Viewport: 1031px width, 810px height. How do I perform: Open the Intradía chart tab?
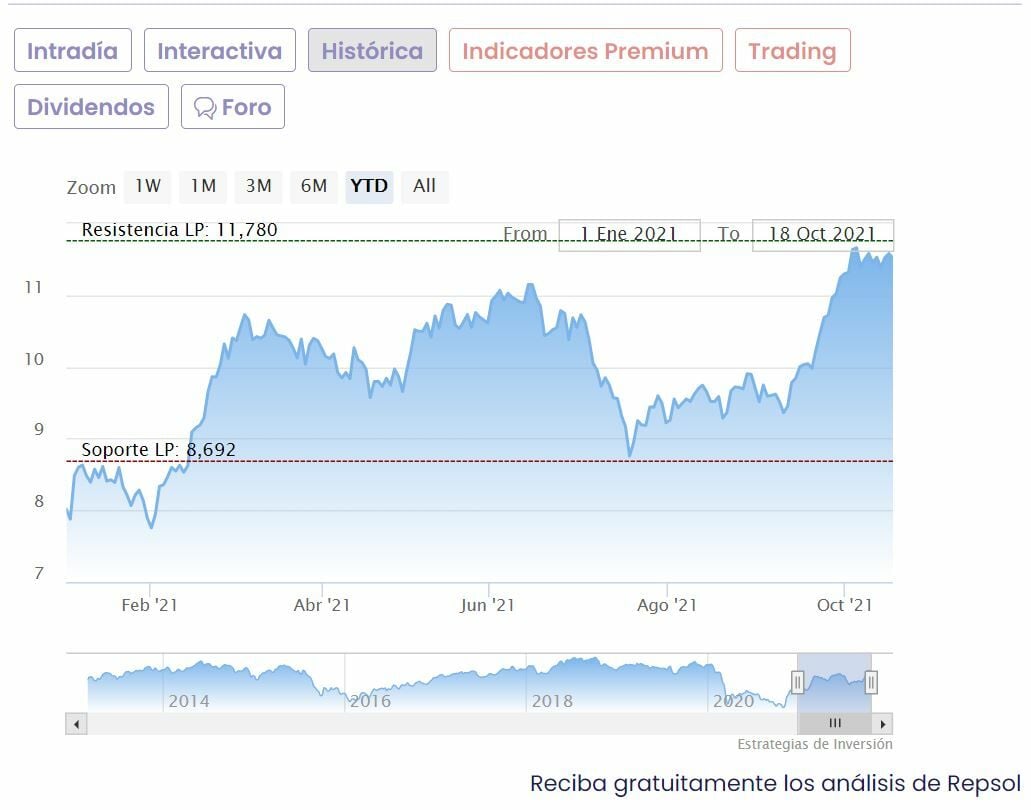[x=72, y=51]
